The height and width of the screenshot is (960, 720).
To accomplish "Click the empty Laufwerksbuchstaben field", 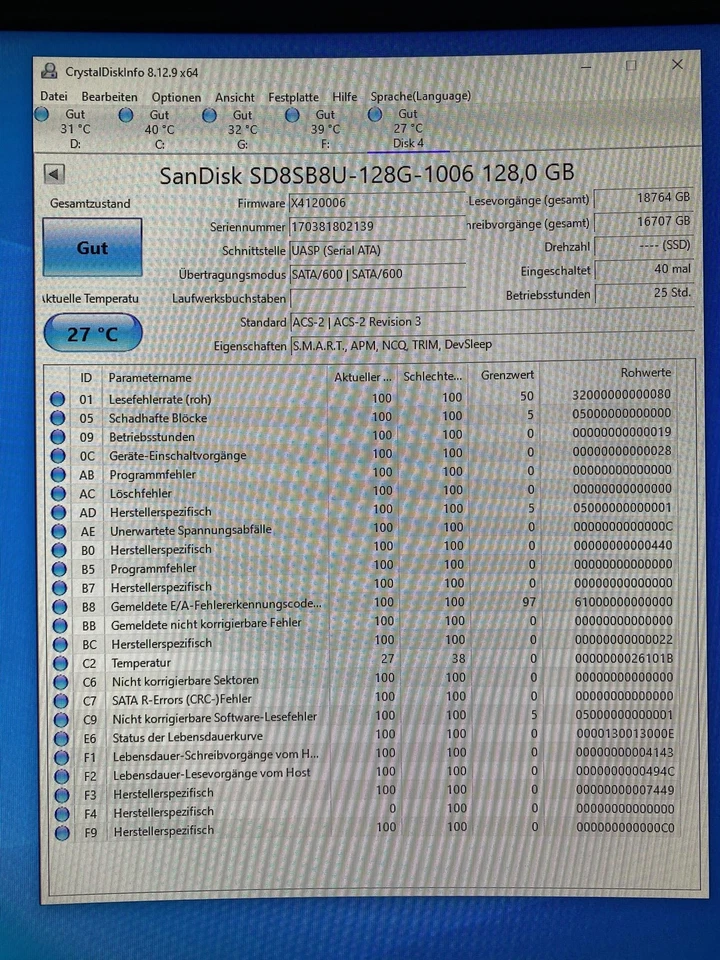I will (377, 298).
